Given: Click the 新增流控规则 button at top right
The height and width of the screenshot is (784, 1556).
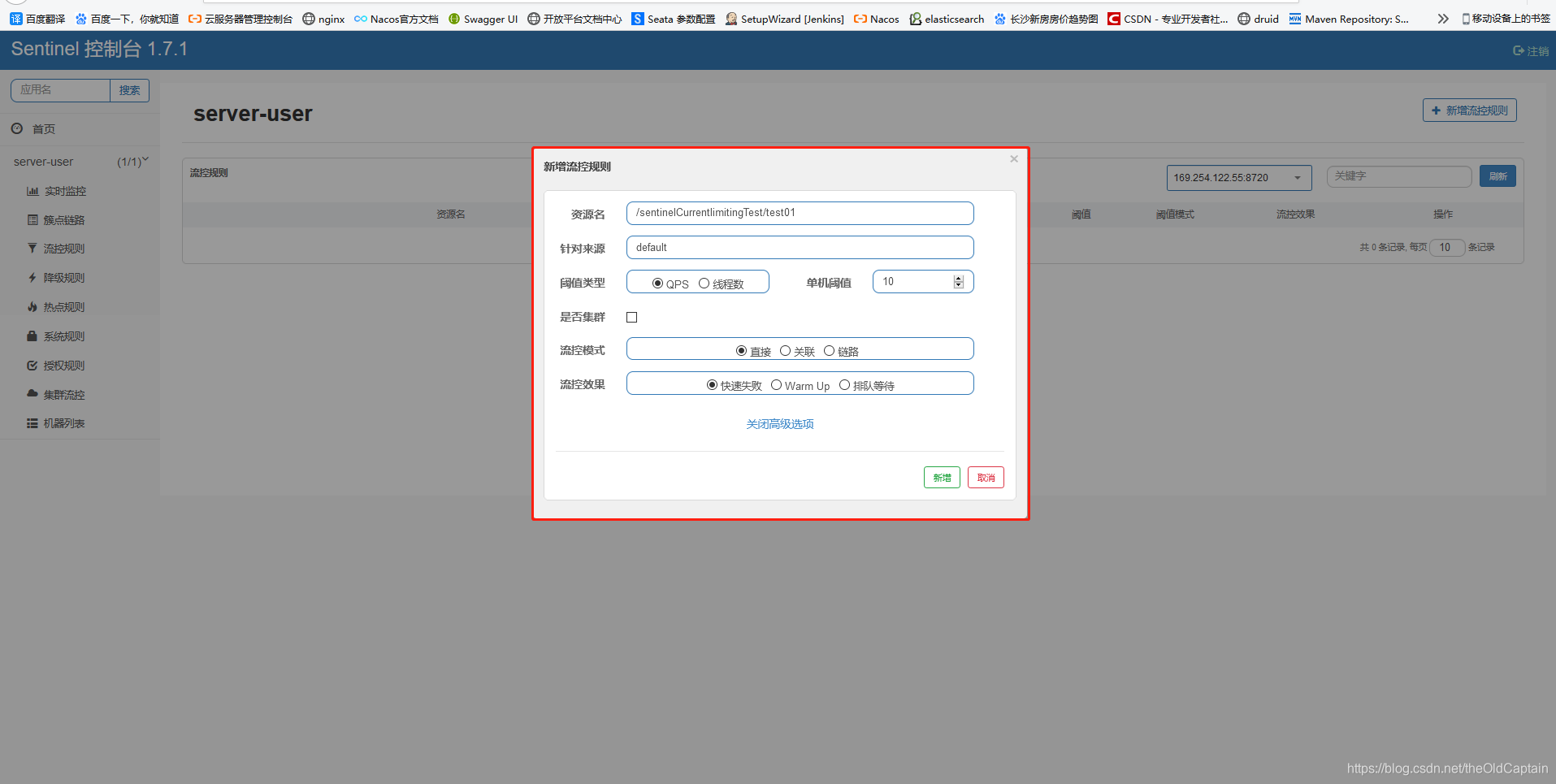Looking at the screenshot, I should coord(1469,110).
